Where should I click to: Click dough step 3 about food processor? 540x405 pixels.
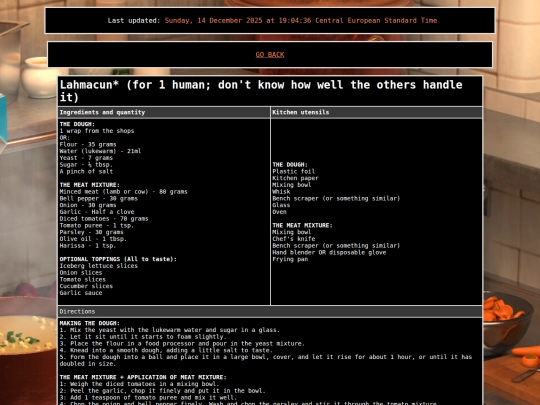coord(182,343)
